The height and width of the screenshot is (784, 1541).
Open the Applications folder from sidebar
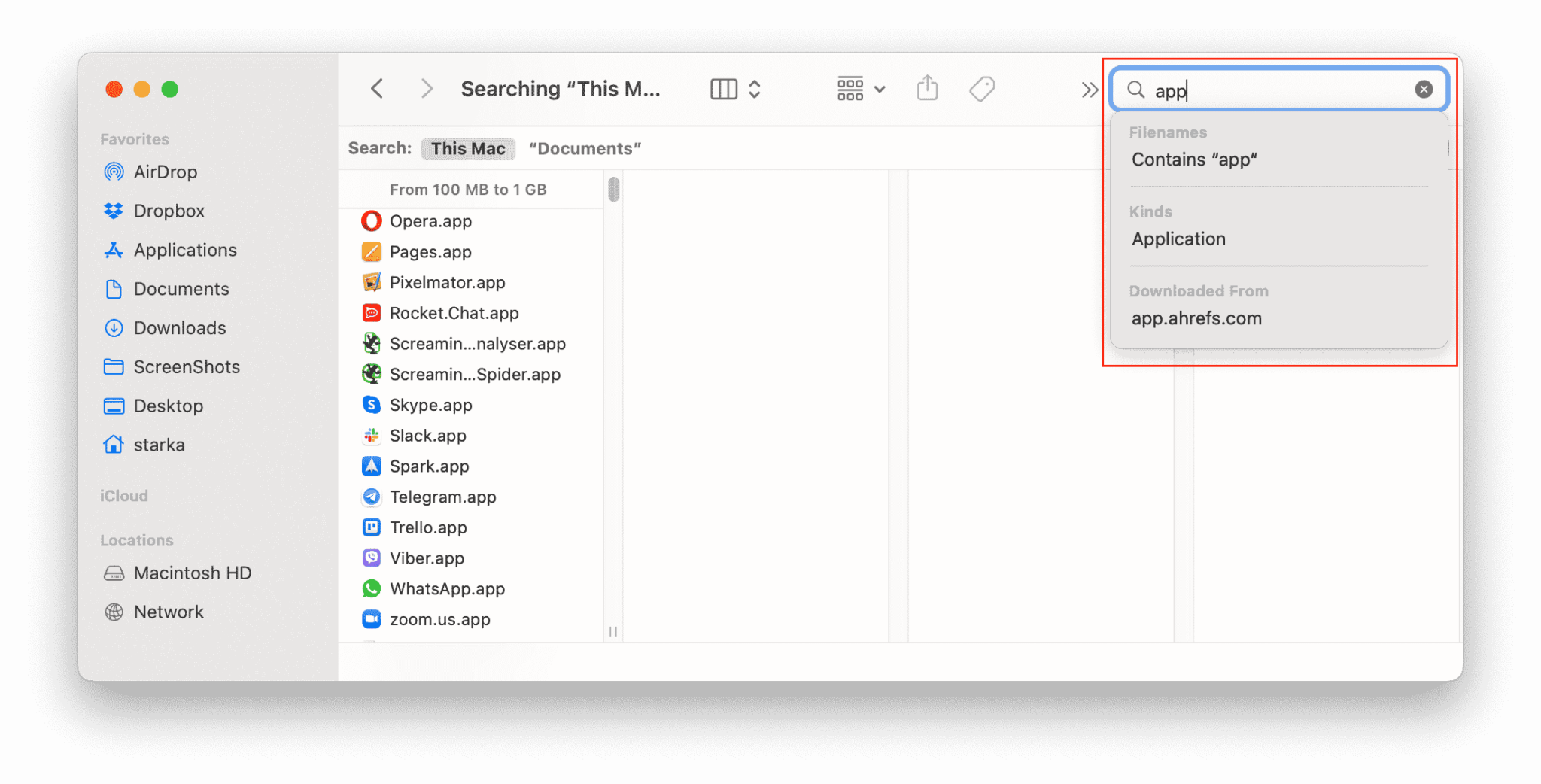point(185,250)
